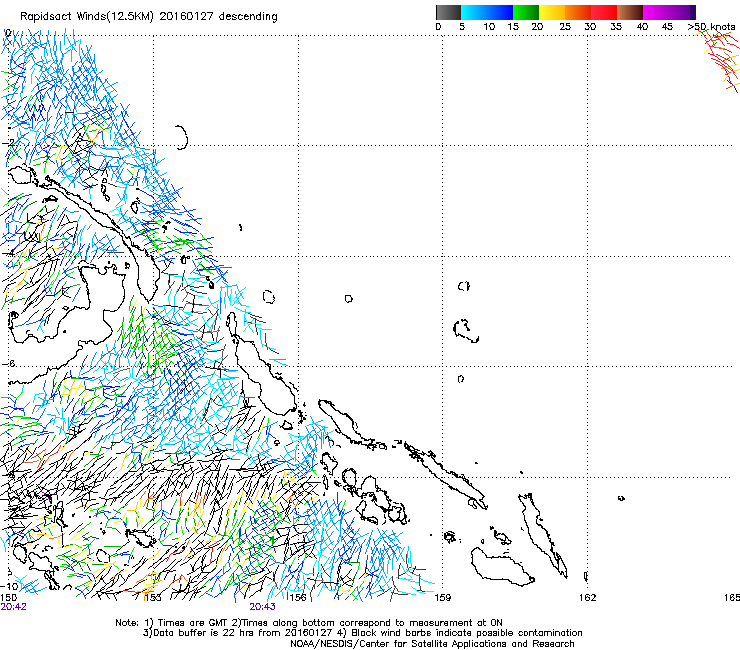This screenshot has height=650, width=740.
Task: Click the green 15–20 knots color swatch
Action: point(526,12)
